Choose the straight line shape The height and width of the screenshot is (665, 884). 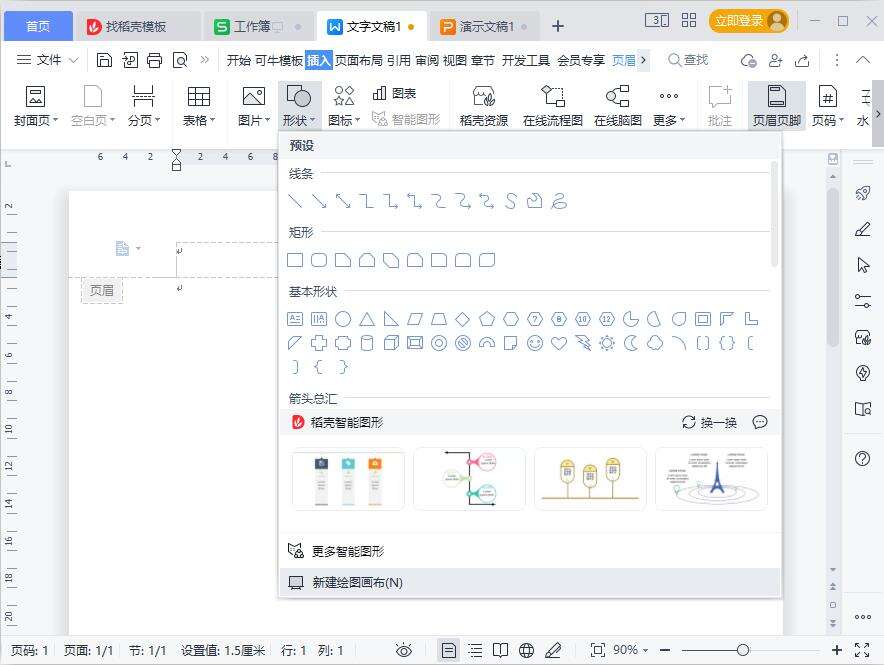coord(295,201)
